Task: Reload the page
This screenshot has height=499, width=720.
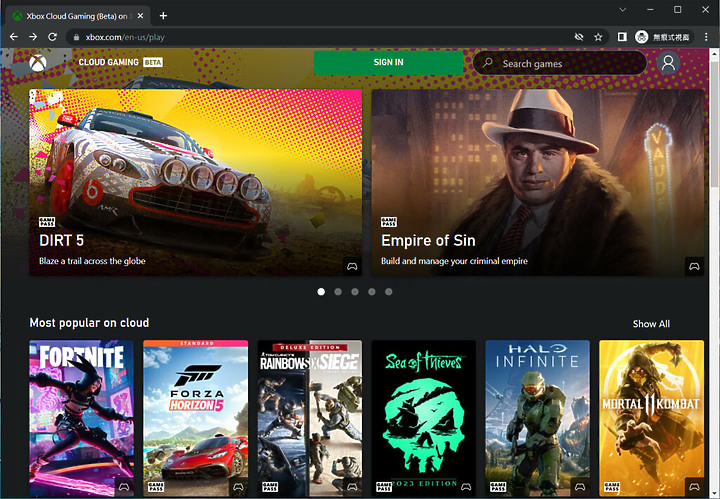Action: pos(52,37)
